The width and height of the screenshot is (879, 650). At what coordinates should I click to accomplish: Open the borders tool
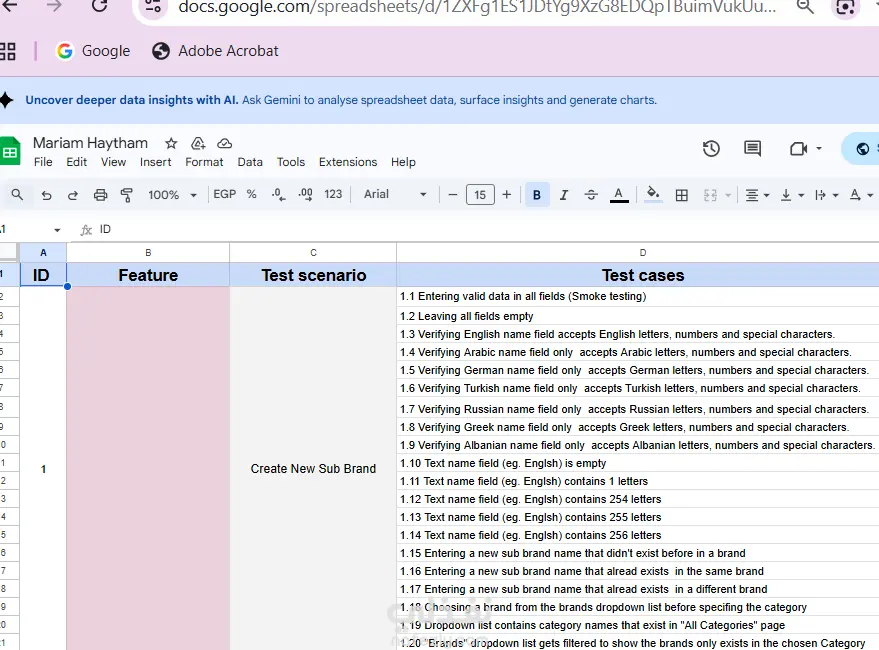point(682,195)
